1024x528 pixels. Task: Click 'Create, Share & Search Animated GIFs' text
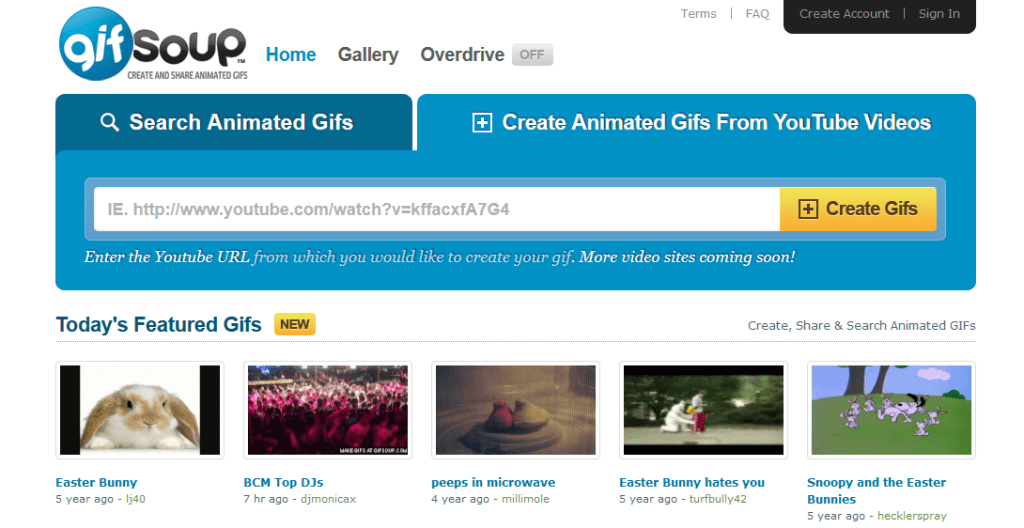861,325
